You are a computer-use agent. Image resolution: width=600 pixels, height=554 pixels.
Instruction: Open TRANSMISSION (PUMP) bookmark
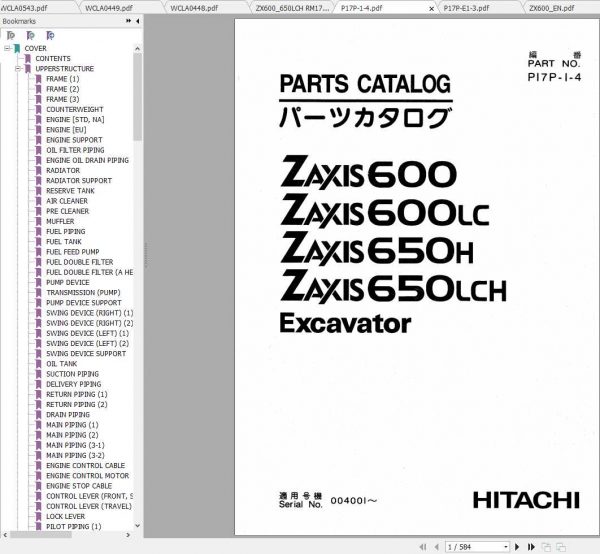(x=83, y=293)
